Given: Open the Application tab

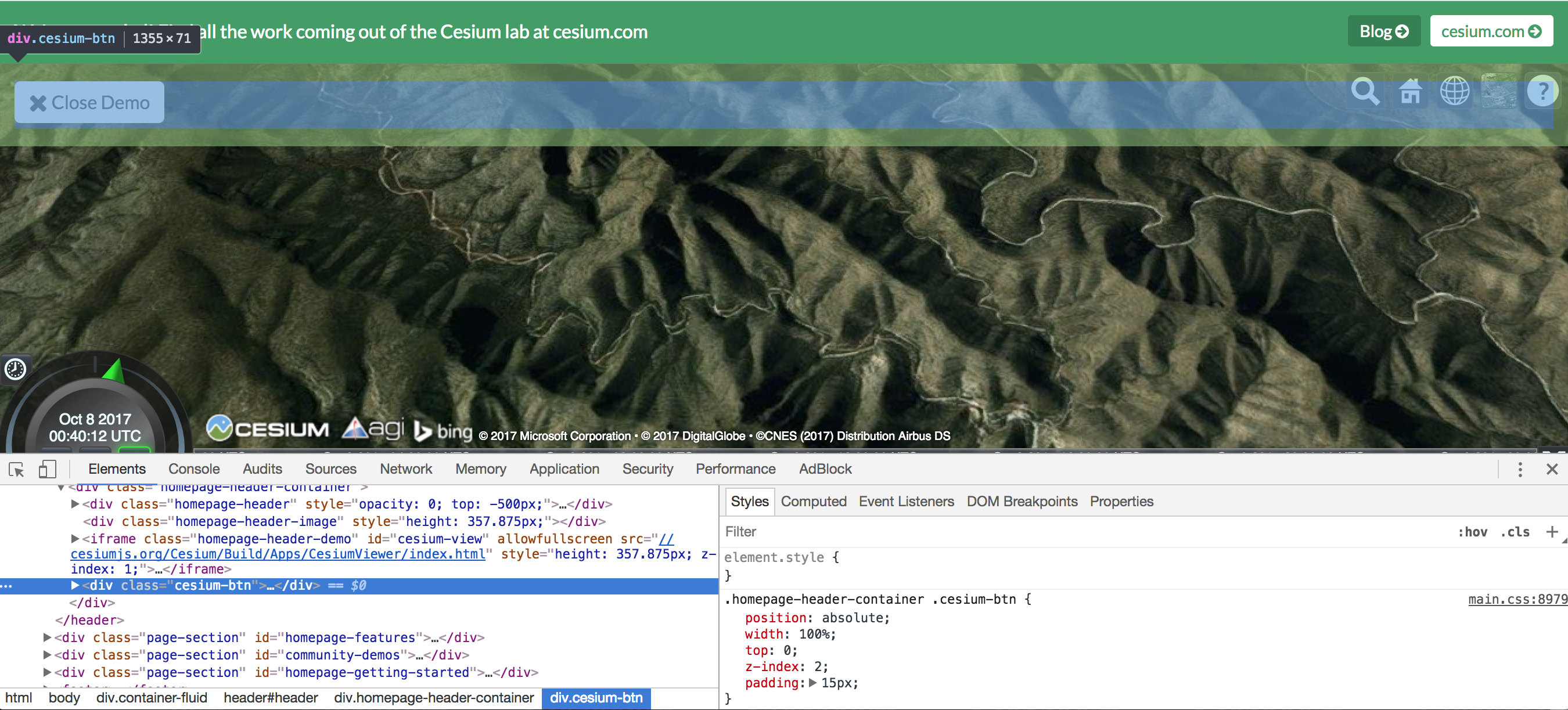Looking at the screenshot, I should [x=564, y=469].
